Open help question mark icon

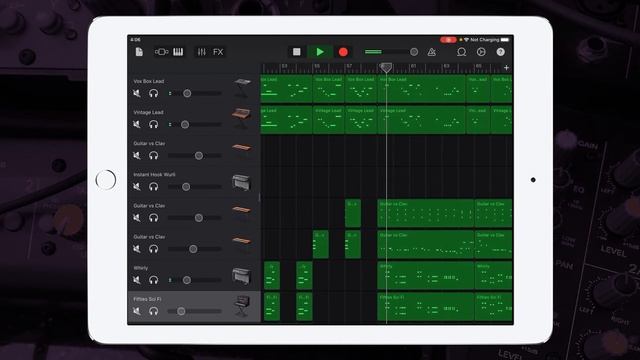[x=500, y=52]
